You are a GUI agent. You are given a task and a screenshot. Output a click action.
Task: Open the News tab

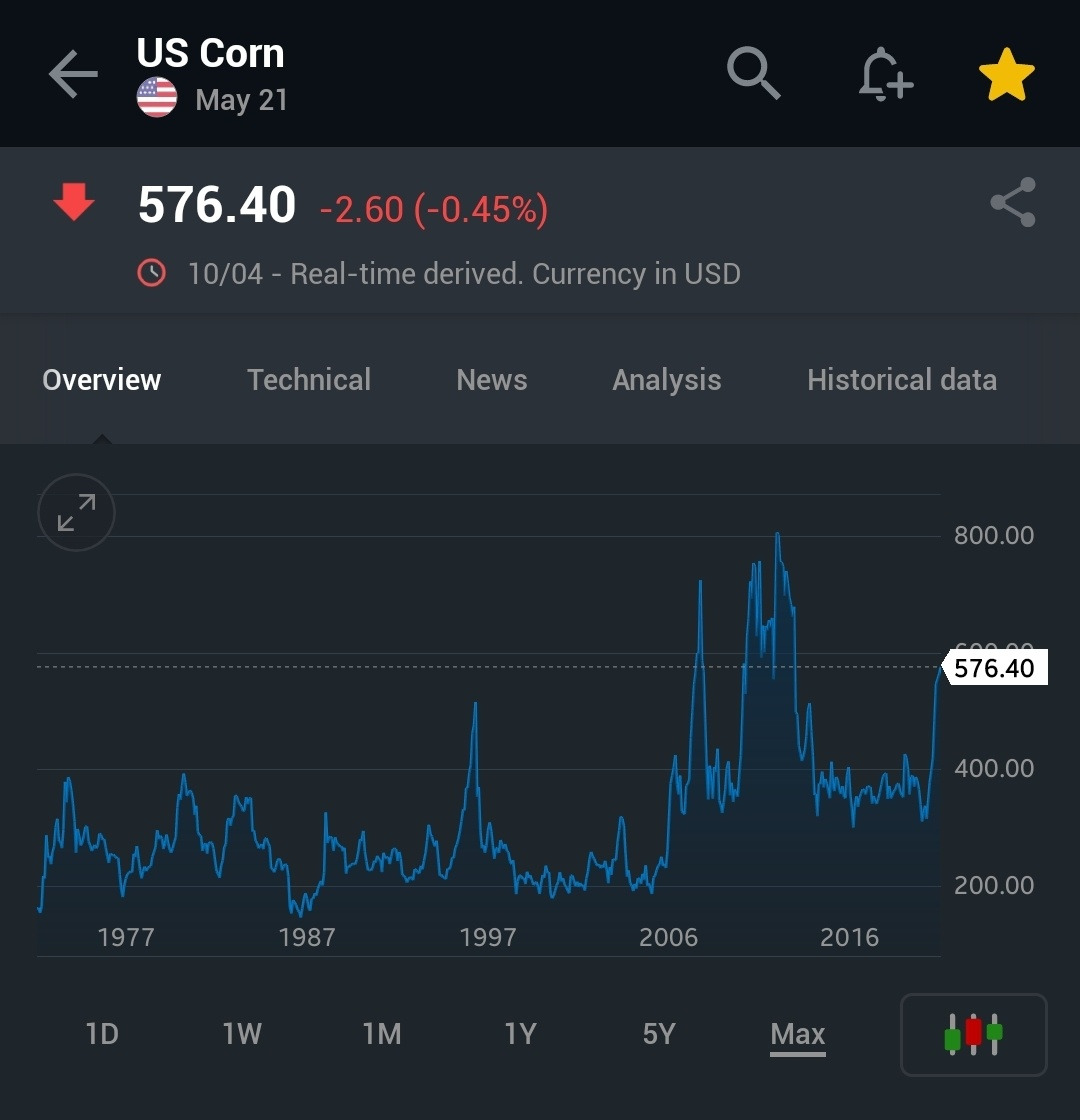(491, 380)
